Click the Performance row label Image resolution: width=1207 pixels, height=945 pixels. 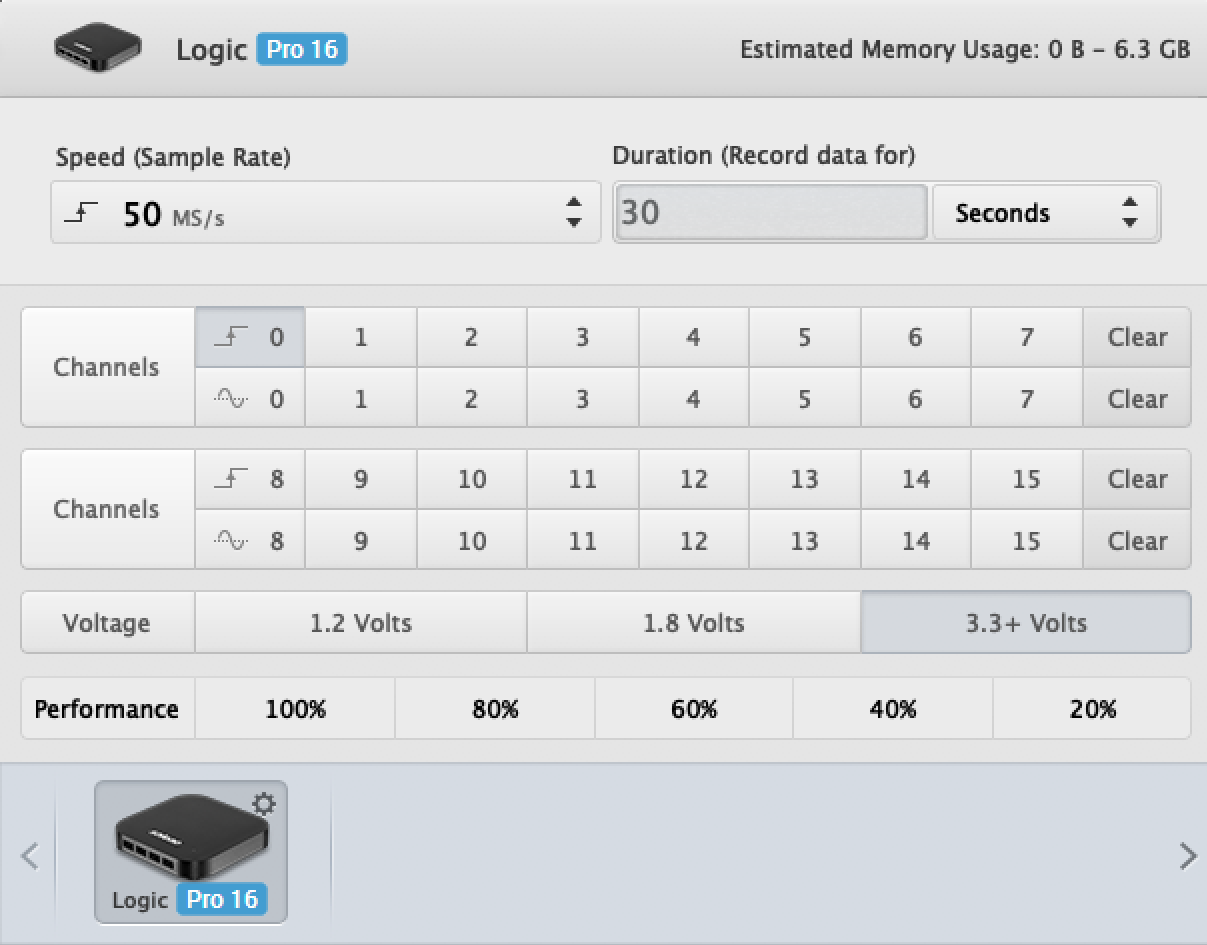107,709
